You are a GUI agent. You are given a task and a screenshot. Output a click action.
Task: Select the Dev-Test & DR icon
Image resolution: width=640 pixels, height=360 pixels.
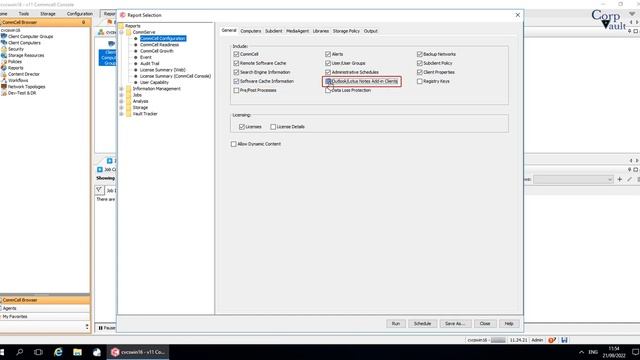click(4, 93)
